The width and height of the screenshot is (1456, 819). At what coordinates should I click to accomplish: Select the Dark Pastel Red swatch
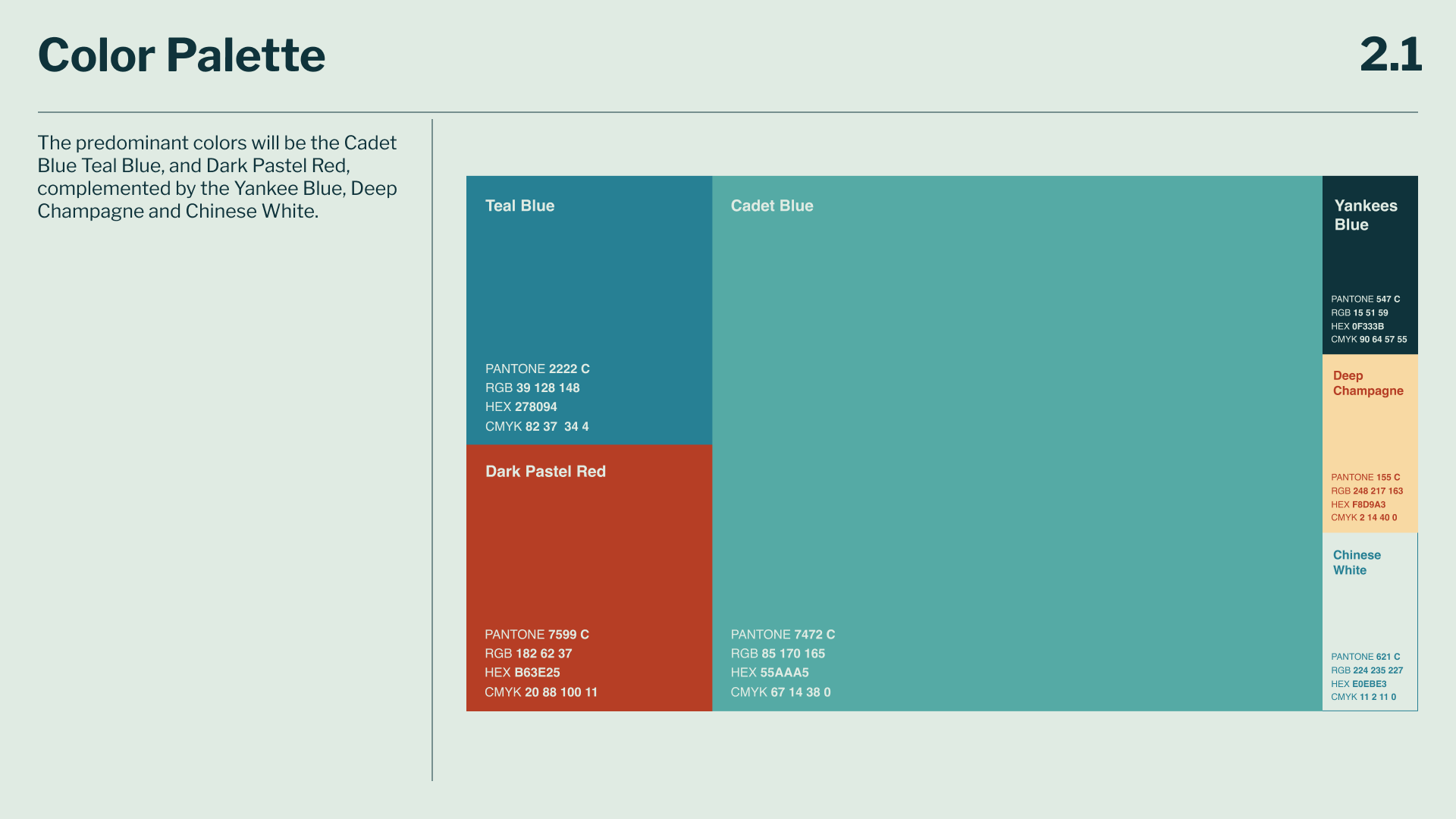[x=588, y=554]
